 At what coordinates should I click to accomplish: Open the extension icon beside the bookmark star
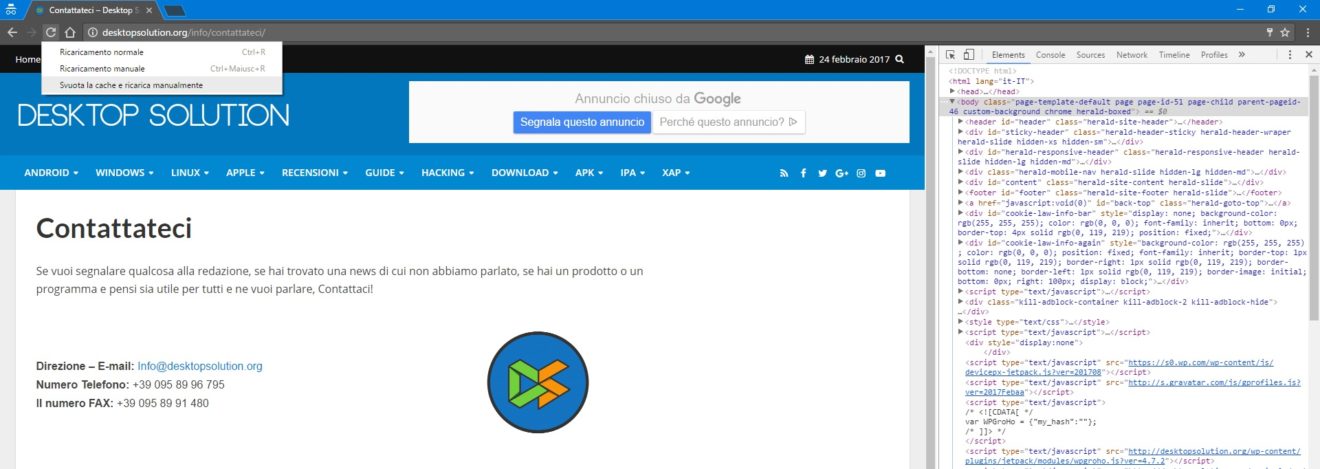point(1270,32)
